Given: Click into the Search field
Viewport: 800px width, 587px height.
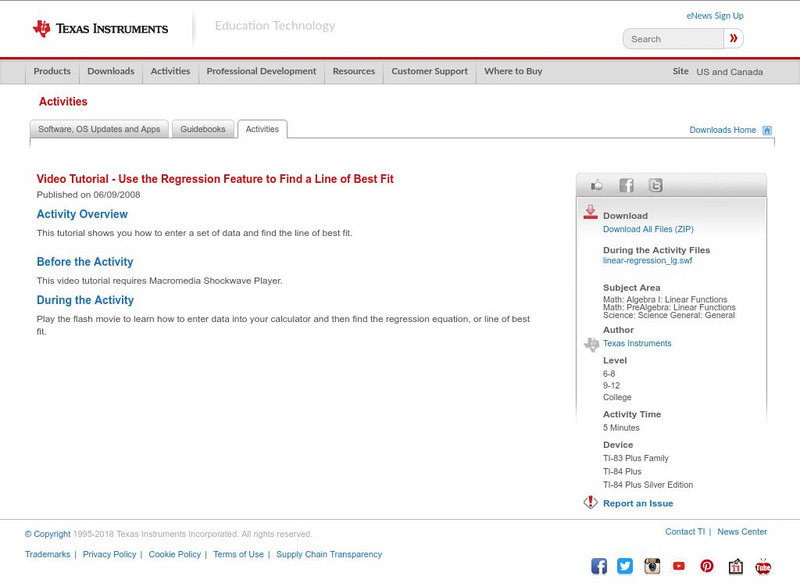Looking at the screenshot, I should tap(673, 39).
